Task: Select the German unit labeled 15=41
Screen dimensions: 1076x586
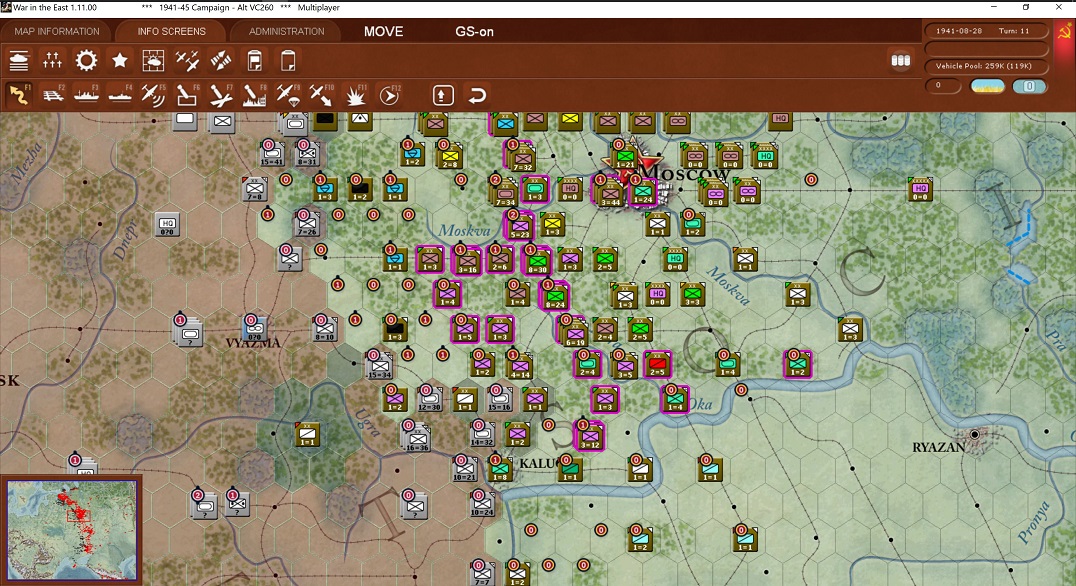Action: click(272, 154)
